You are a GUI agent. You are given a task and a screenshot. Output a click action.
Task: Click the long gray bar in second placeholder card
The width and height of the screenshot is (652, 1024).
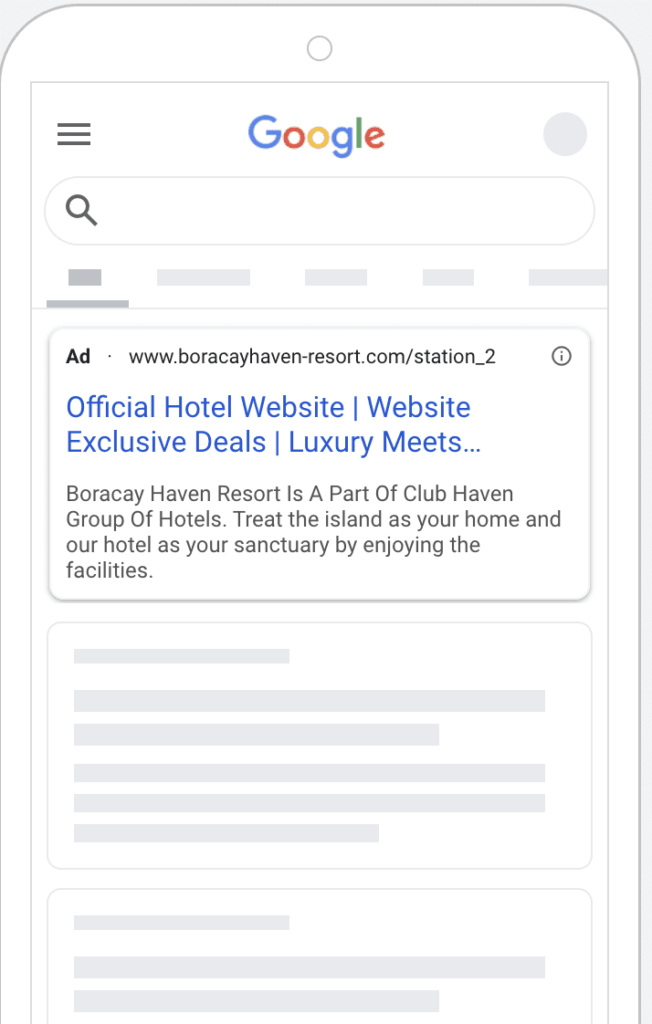[309, 967]
